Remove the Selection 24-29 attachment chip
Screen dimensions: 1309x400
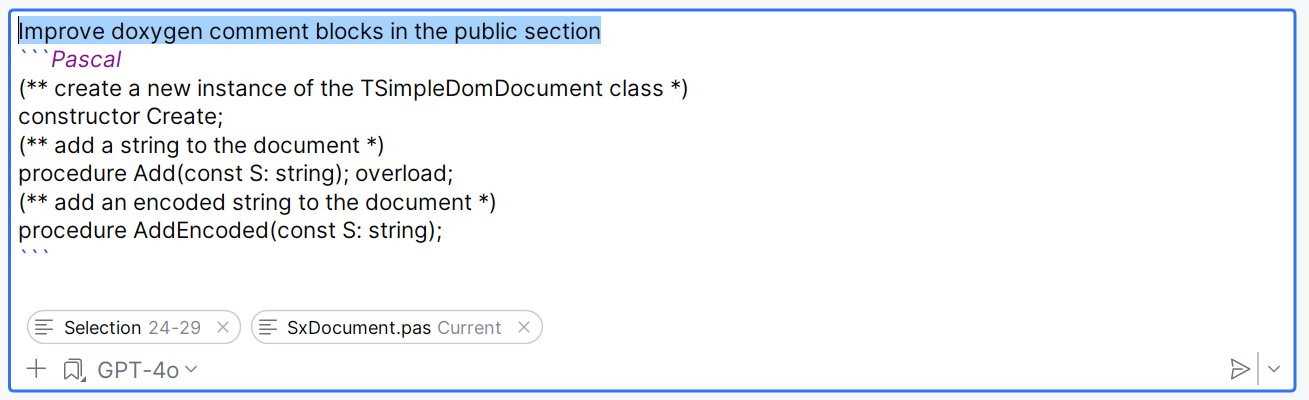coord(223,327)
